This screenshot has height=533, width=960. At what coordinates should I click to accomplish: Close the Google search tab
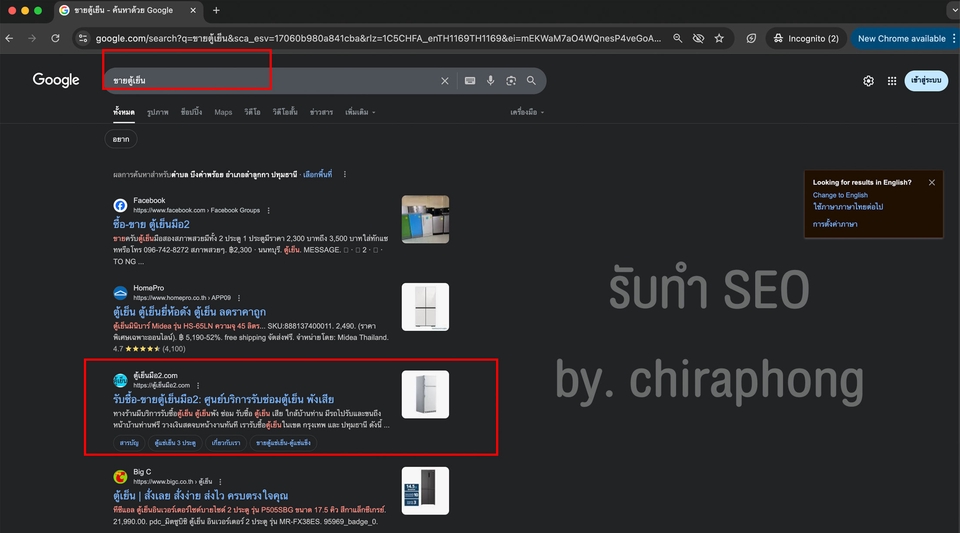click(x=193, y=10)
